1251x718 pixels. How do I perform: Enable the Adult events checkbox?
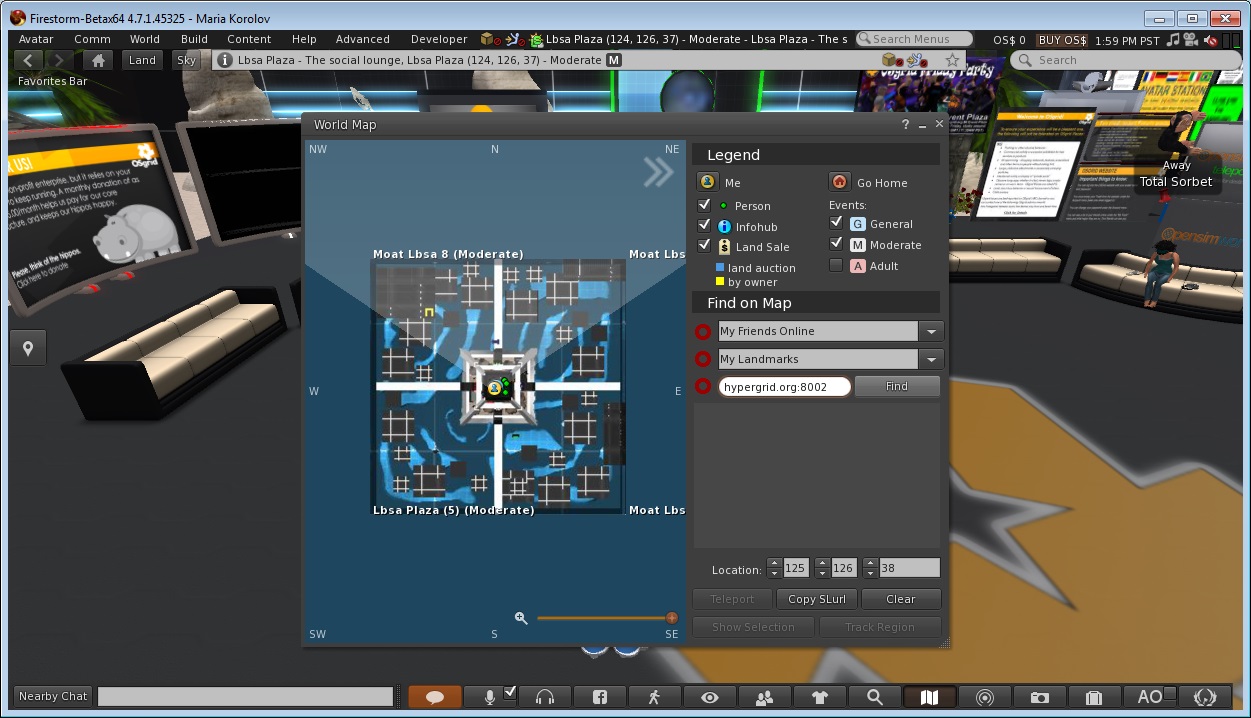[836, 265]
